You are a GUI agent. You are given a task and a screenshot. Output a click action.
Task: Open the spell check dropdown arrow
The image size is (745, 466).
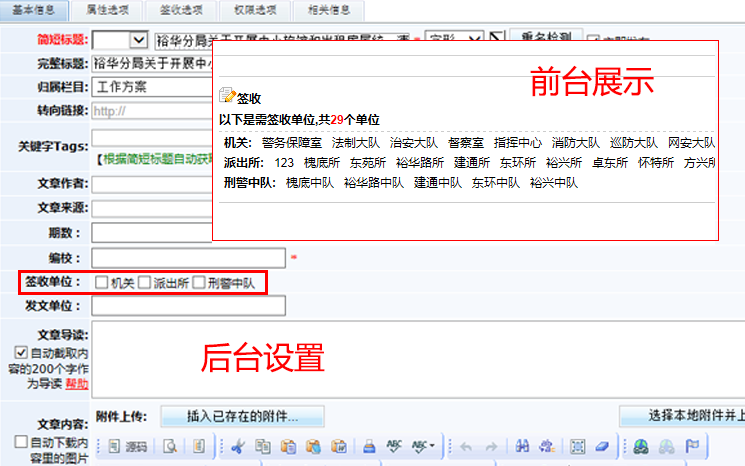[430, 446]
